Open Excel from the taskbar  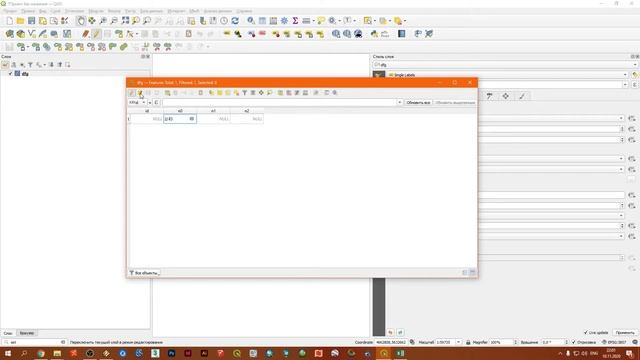tap(400, 353)
